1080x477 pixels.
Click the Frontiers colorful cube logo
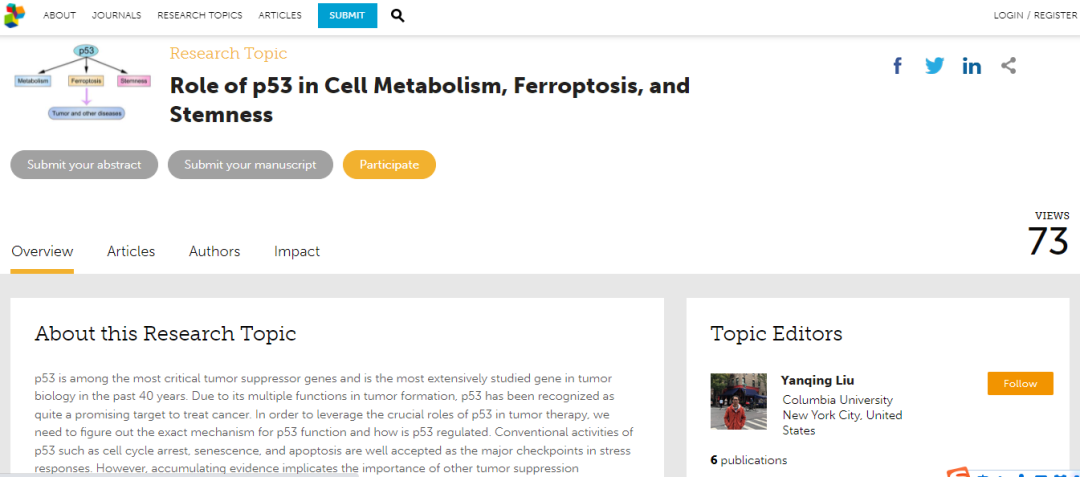[14, 15]
